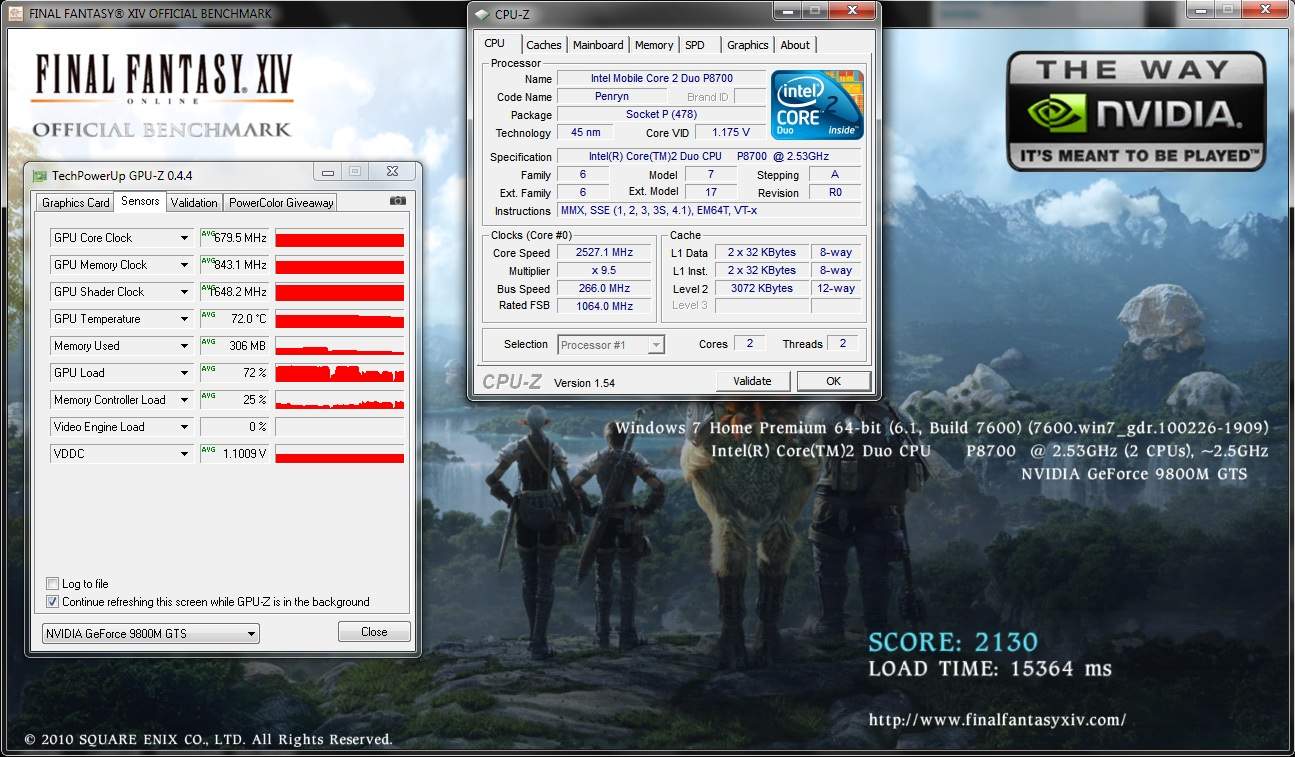The image size is (1295, 757).
Task: Open the About tab in CPU-Z
Action: point(795,45)
